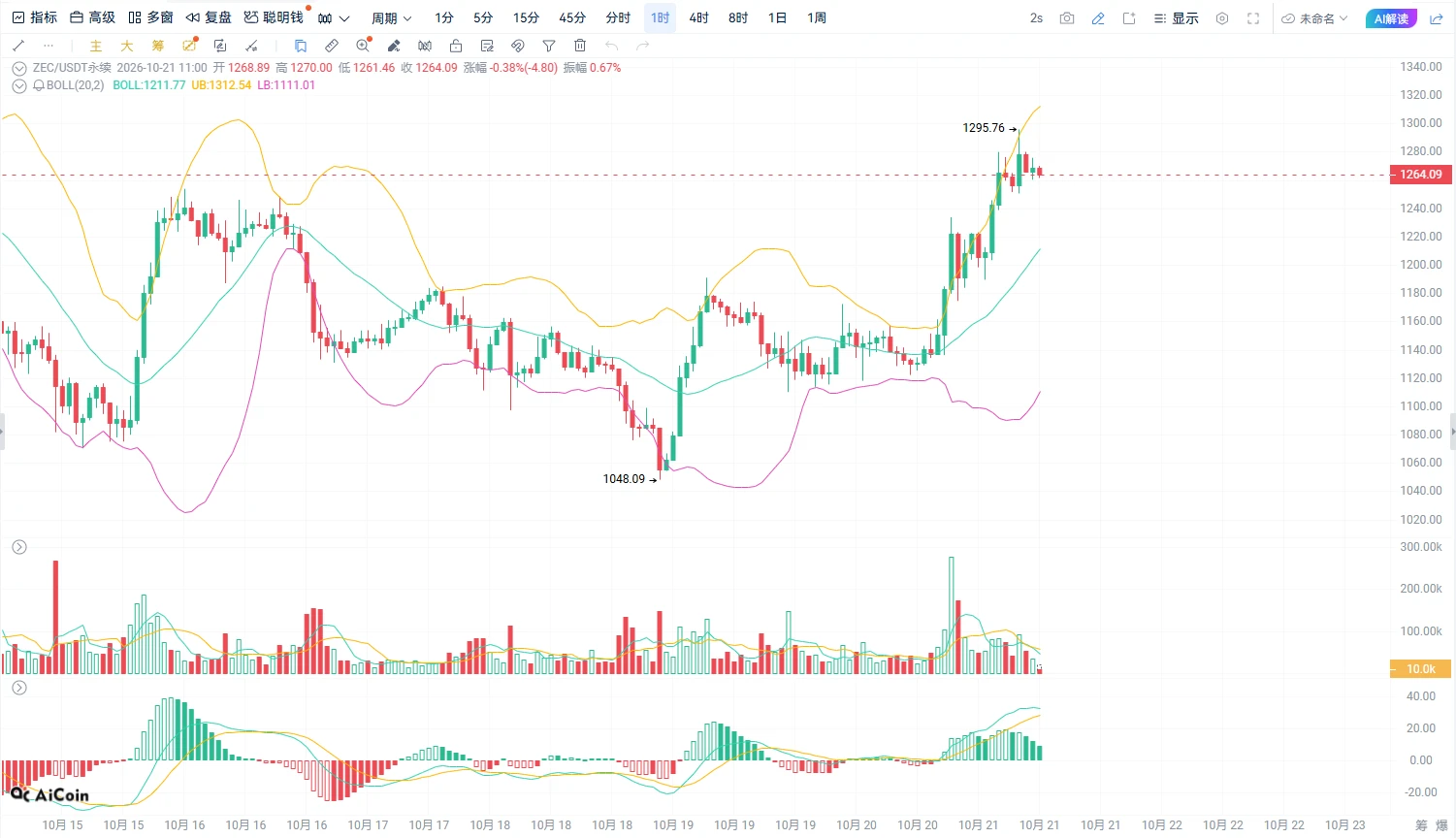
Task: Collapse the MACD sub-panel
Action: tap(19, 688)
